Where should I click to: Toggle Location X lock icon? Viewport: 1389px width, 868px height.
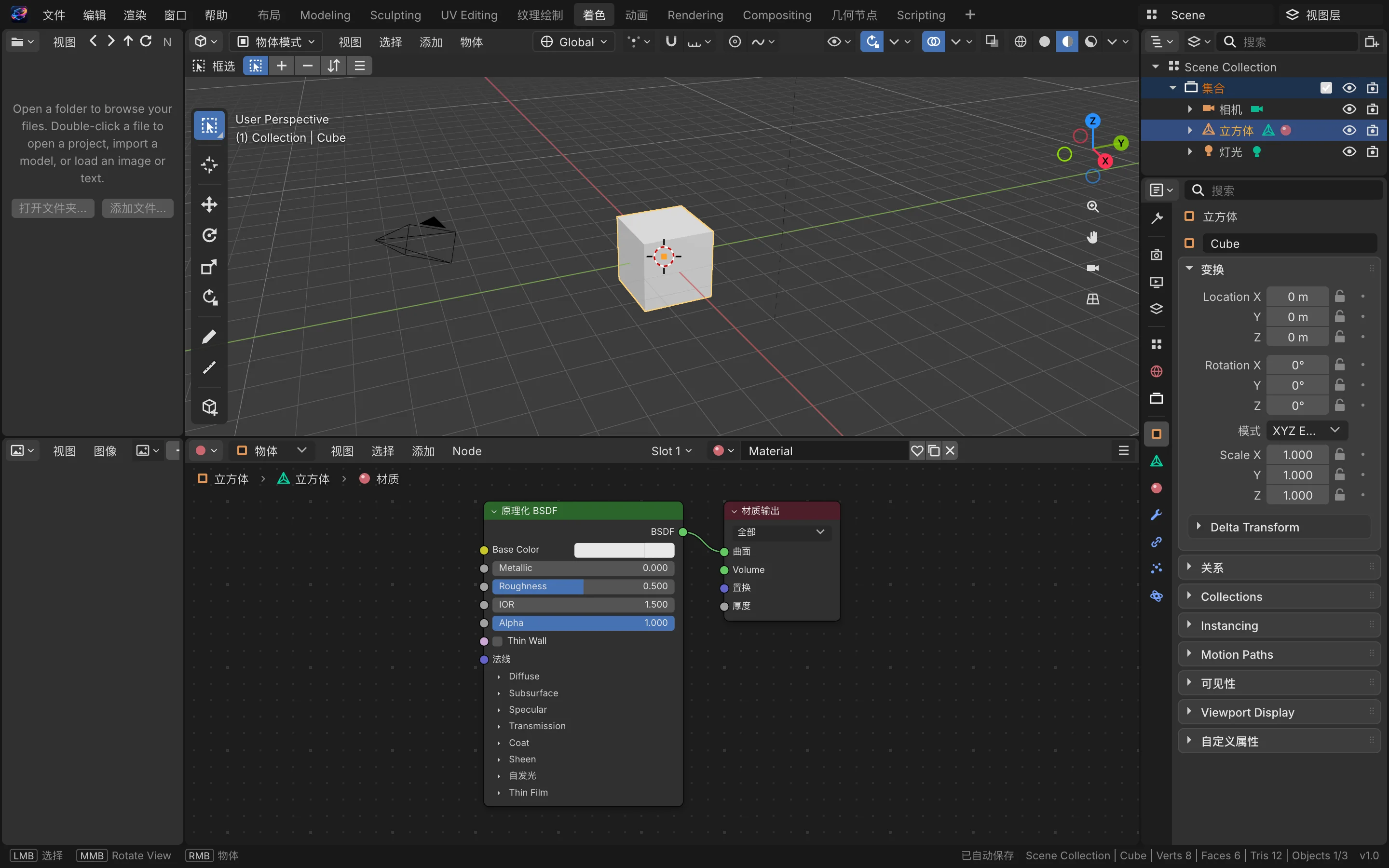1340,296
